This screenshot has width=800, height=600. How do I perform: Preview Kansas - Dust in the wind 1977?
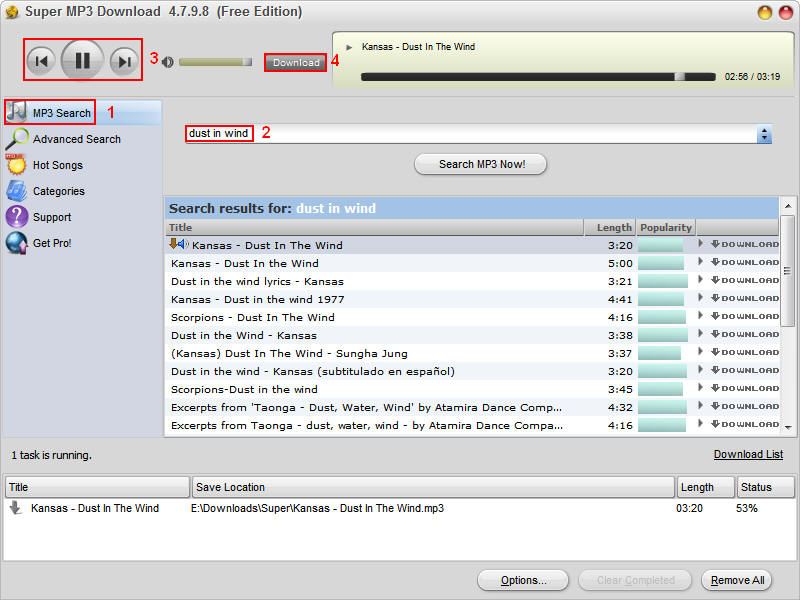[701, 298]
